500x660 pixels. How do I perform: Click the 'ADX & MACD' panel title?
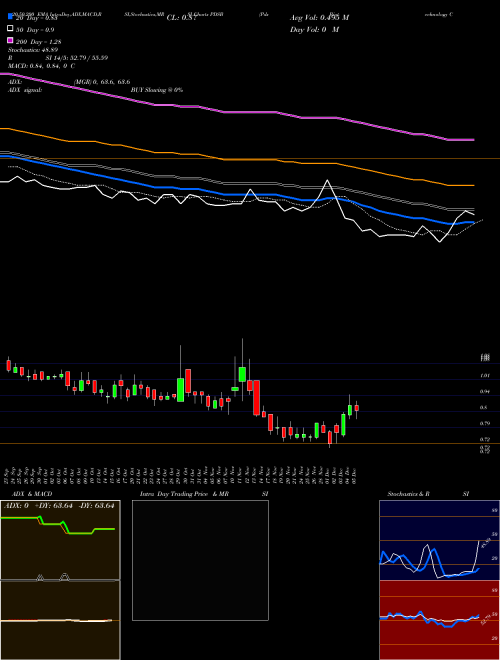32,494
